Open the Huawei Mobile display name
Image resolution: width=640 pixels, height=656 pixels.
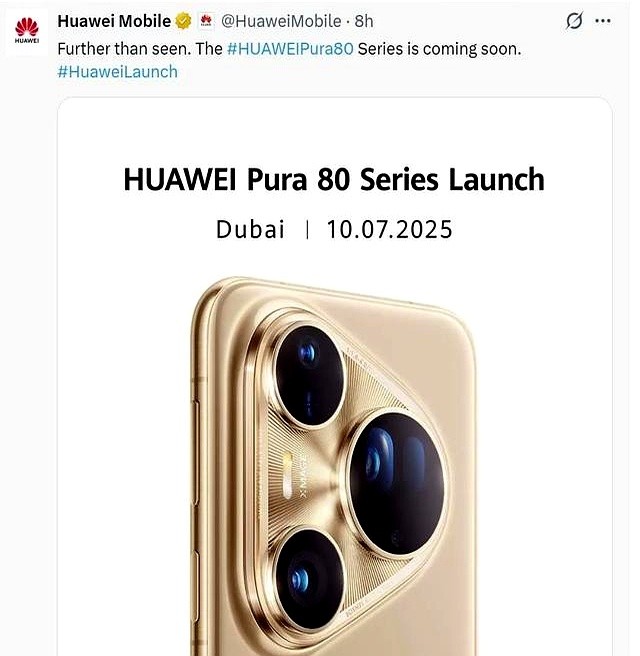pos(114,21)
